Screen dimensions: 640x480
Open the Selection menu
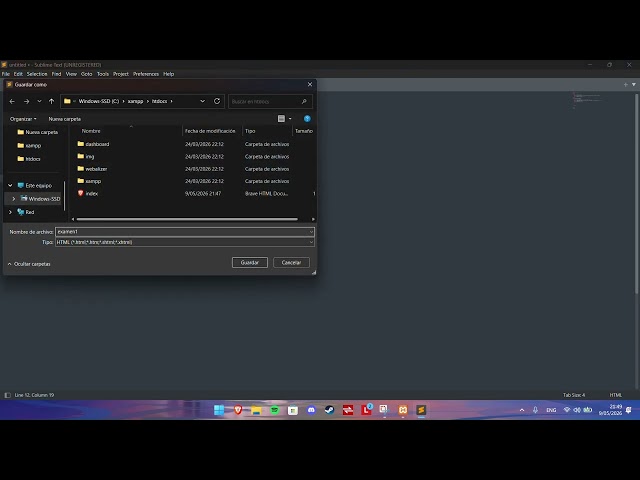[x=37, y=74]
